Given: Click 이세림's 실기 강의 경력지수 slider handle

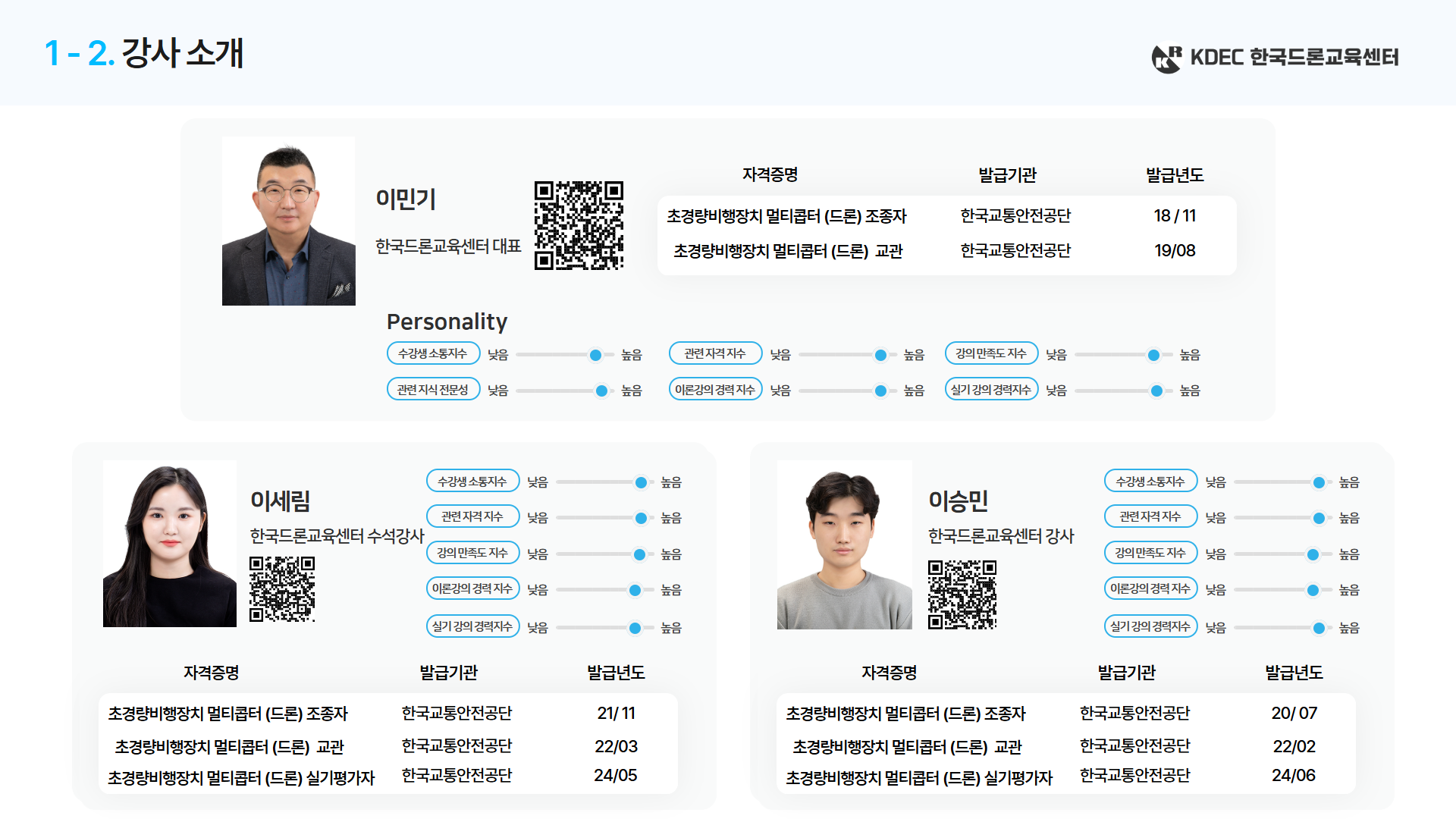Looking at the screenshot, I should point(635,628).
